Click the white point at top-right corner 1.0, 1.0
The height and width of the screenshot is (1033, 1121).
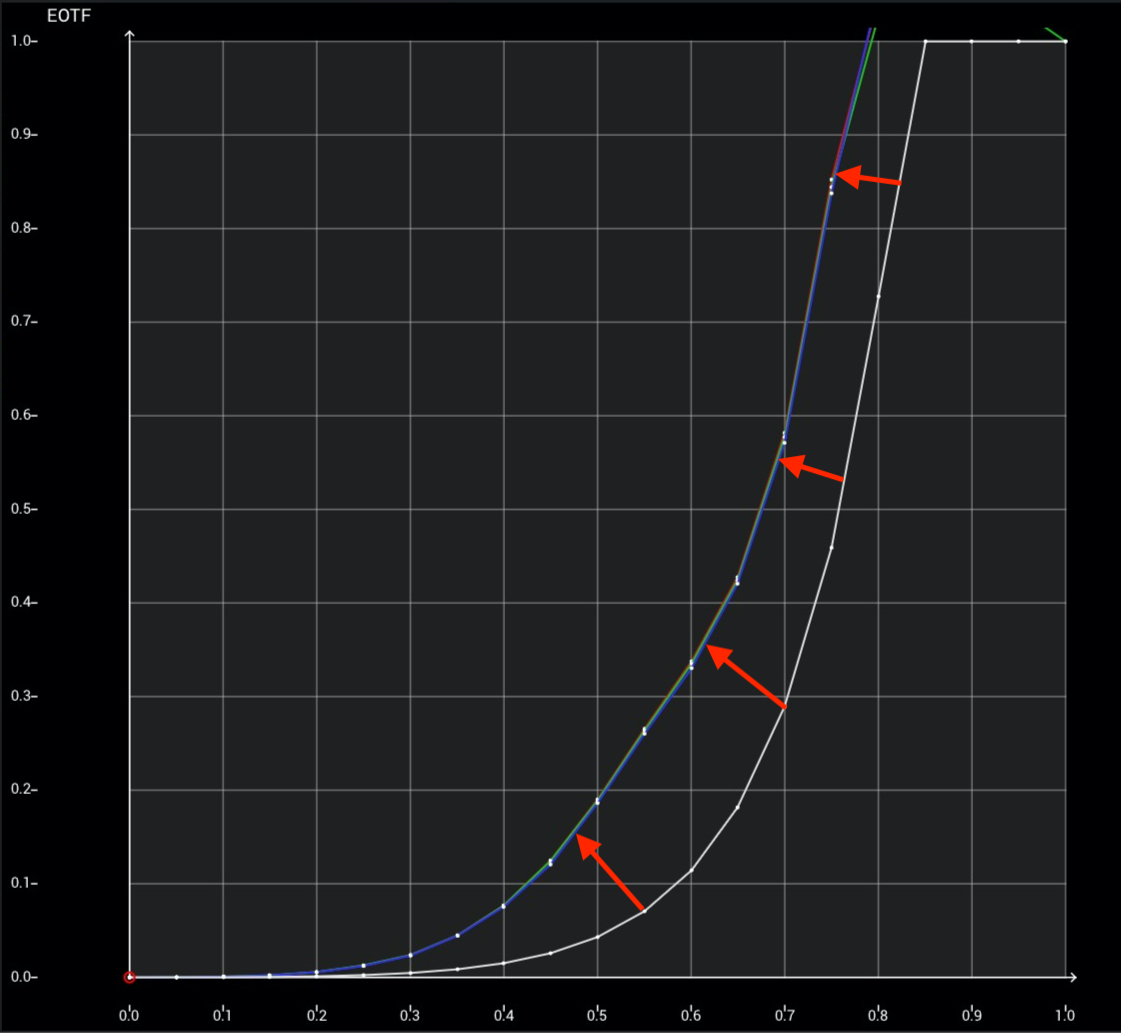(x=1065, y=41)
